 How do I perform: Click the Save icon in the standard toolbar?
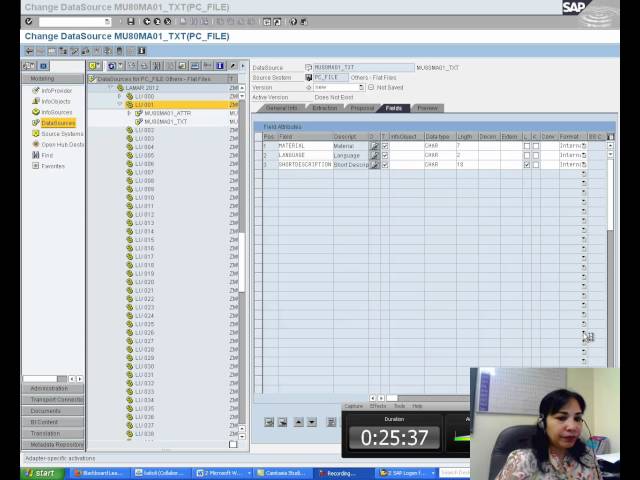(131, 21)
